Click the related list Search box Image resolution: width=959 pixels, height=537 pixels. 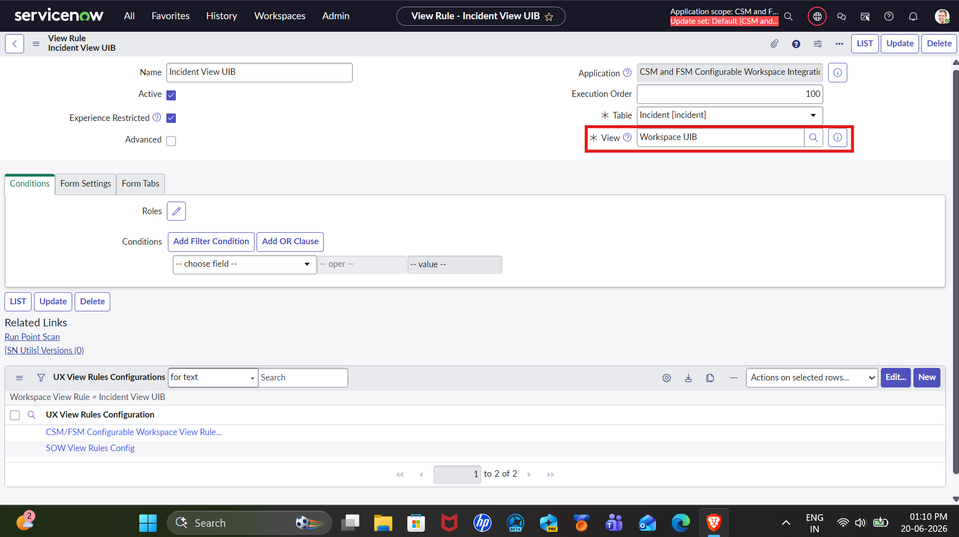coord(303,377)
